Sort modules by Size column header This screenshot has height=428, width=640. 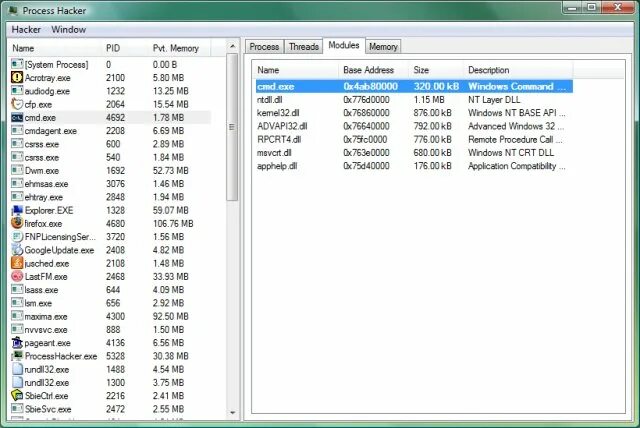436,70
